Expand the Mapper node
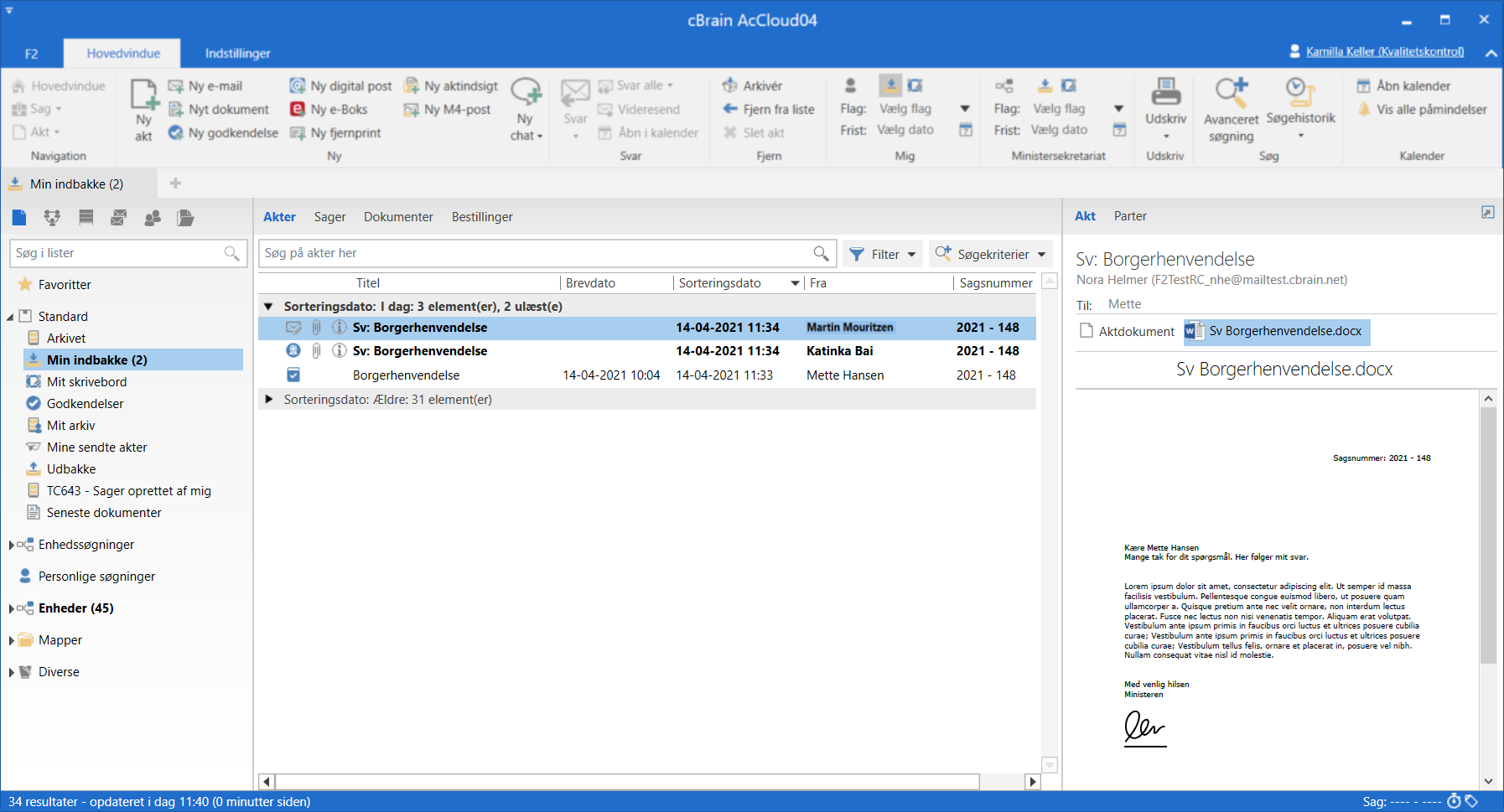Image resolution: width=1504 pixels, height=812 pixels. point(10,640)
